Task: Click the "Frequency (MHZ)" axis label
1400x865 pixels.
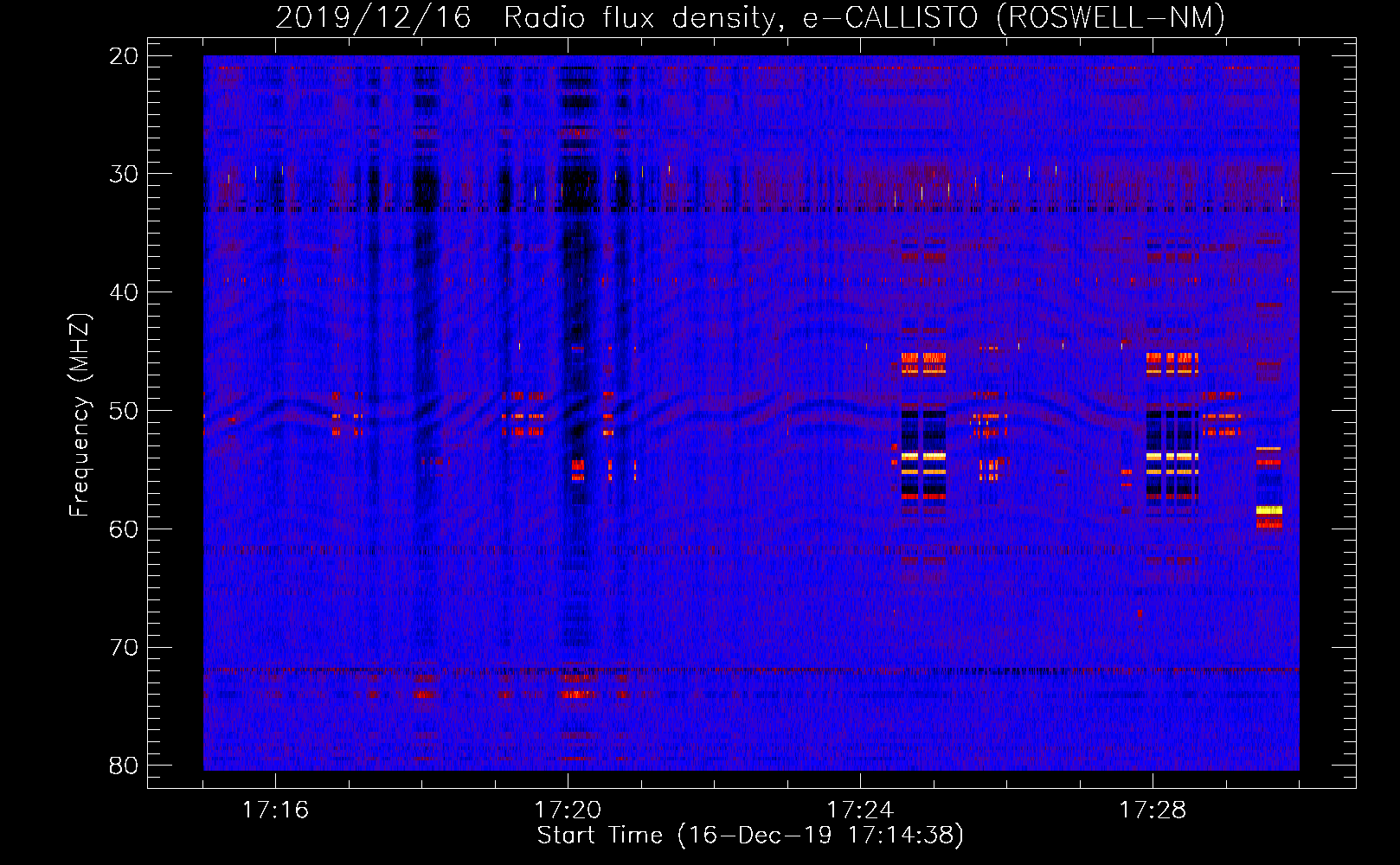Action: click(80, 415)
